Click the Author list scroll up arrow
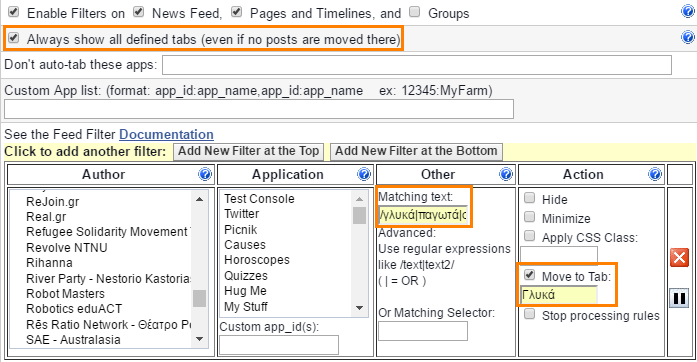The width and height of the screenshot is (697, 362). coord(200,199)
